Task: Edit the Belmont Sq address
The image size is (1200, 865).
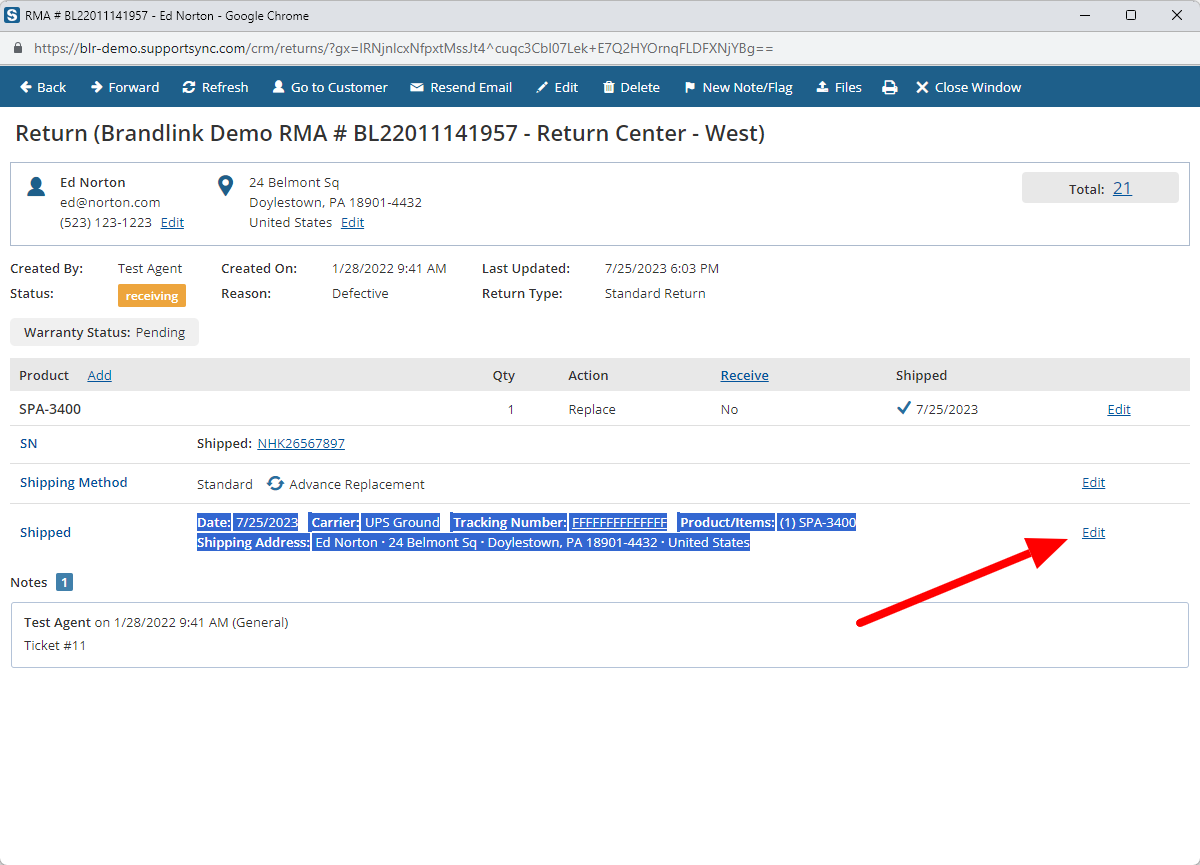Action: tap(352, 223)
